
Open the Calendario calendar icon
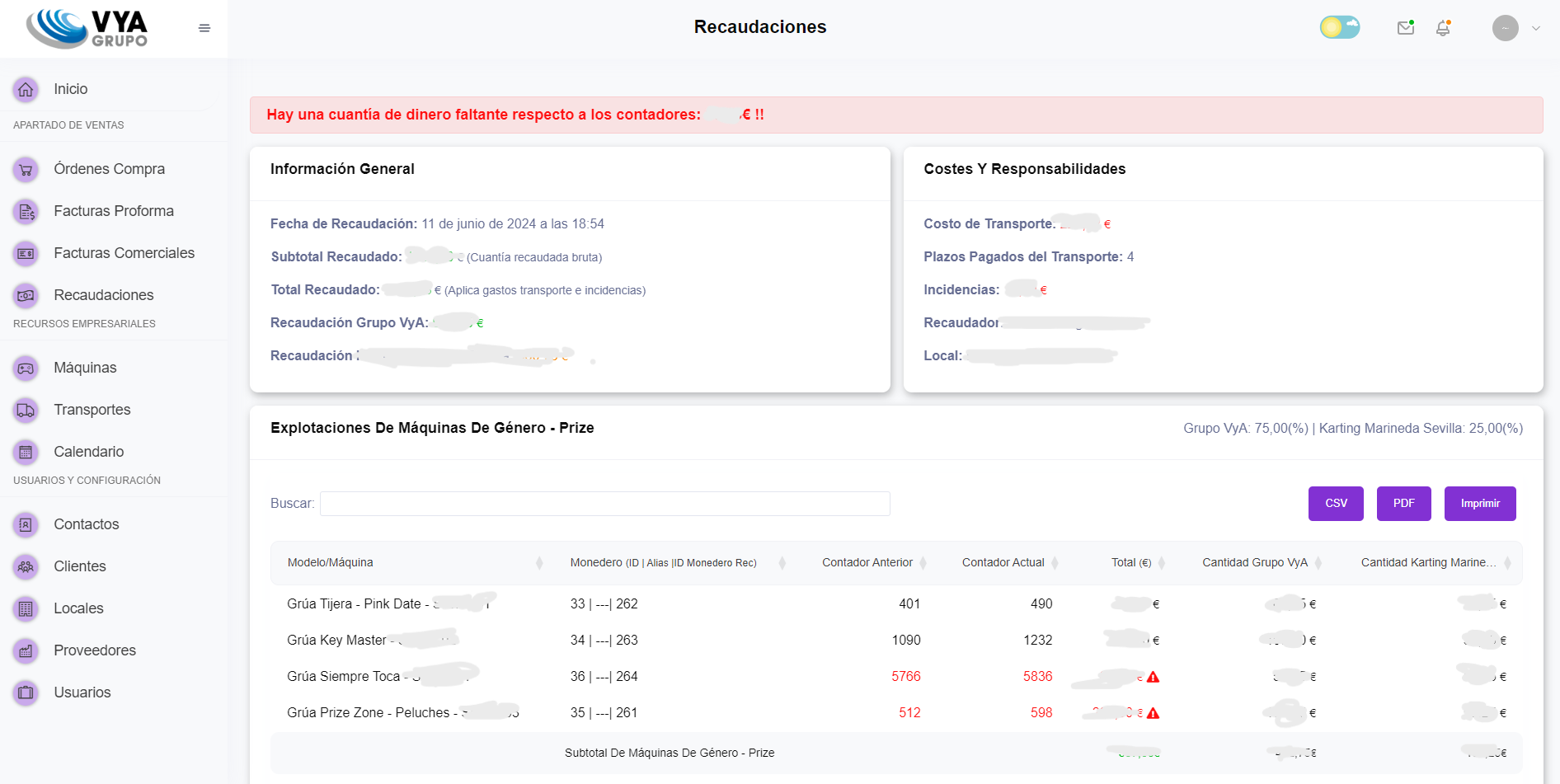25,452
